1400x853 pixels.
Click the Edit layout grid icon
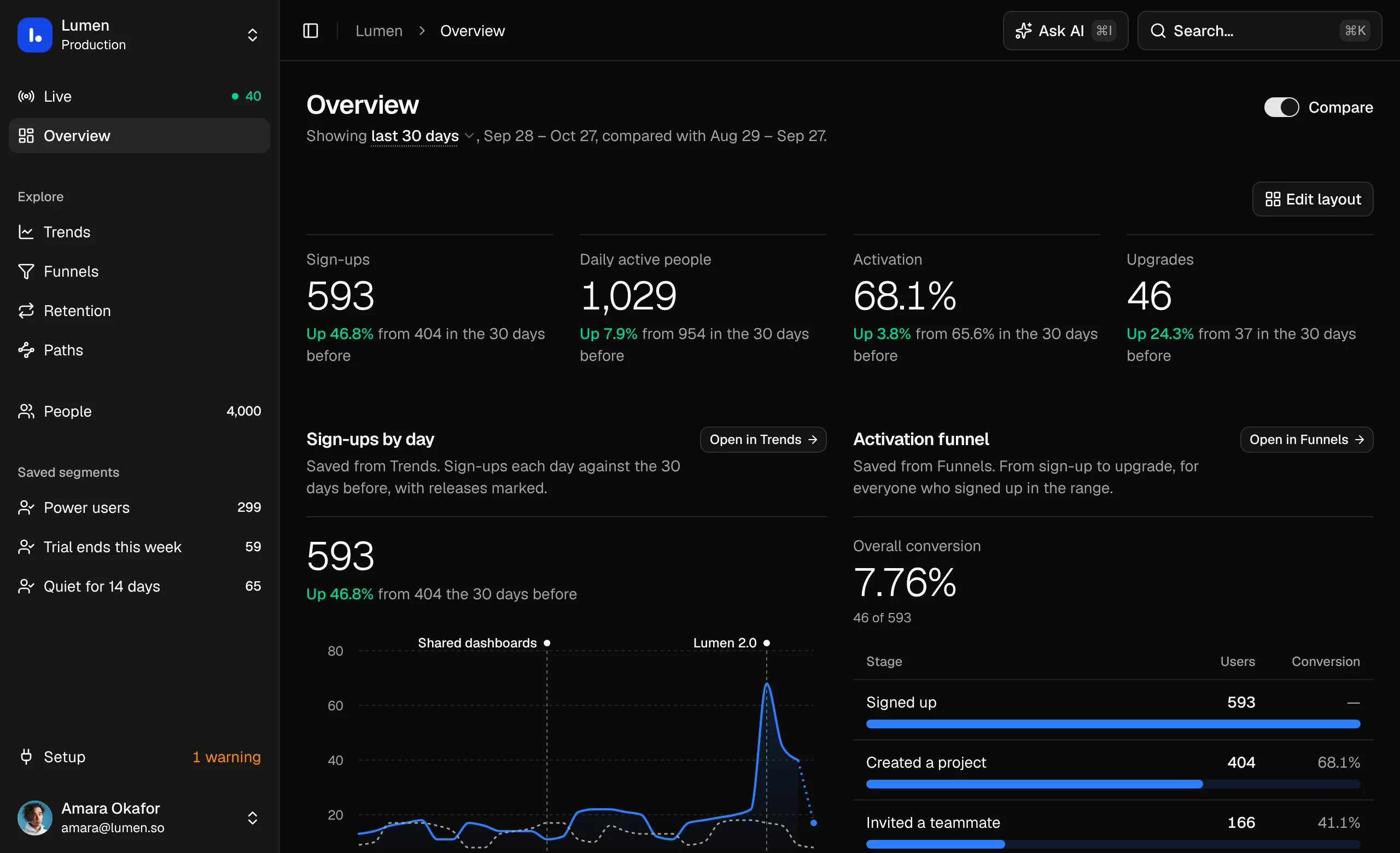pos(1273,200)
